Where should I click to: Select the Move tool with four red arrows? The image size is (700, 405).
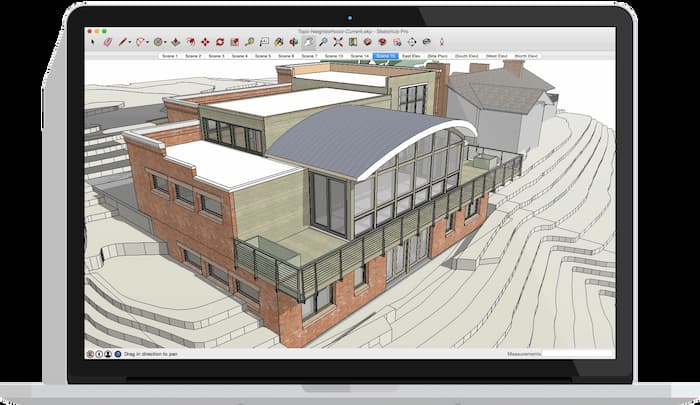[205, 42]
